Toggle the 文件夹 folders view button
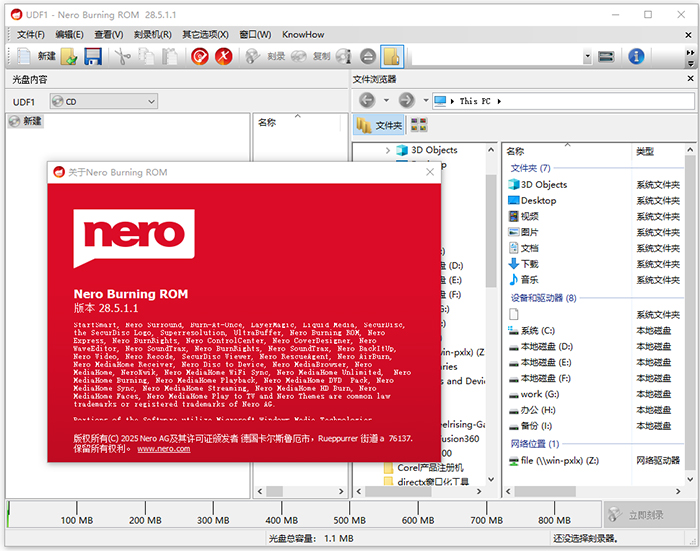The width and height of the screenshot is (700, 551). click(x=379, y=125)
